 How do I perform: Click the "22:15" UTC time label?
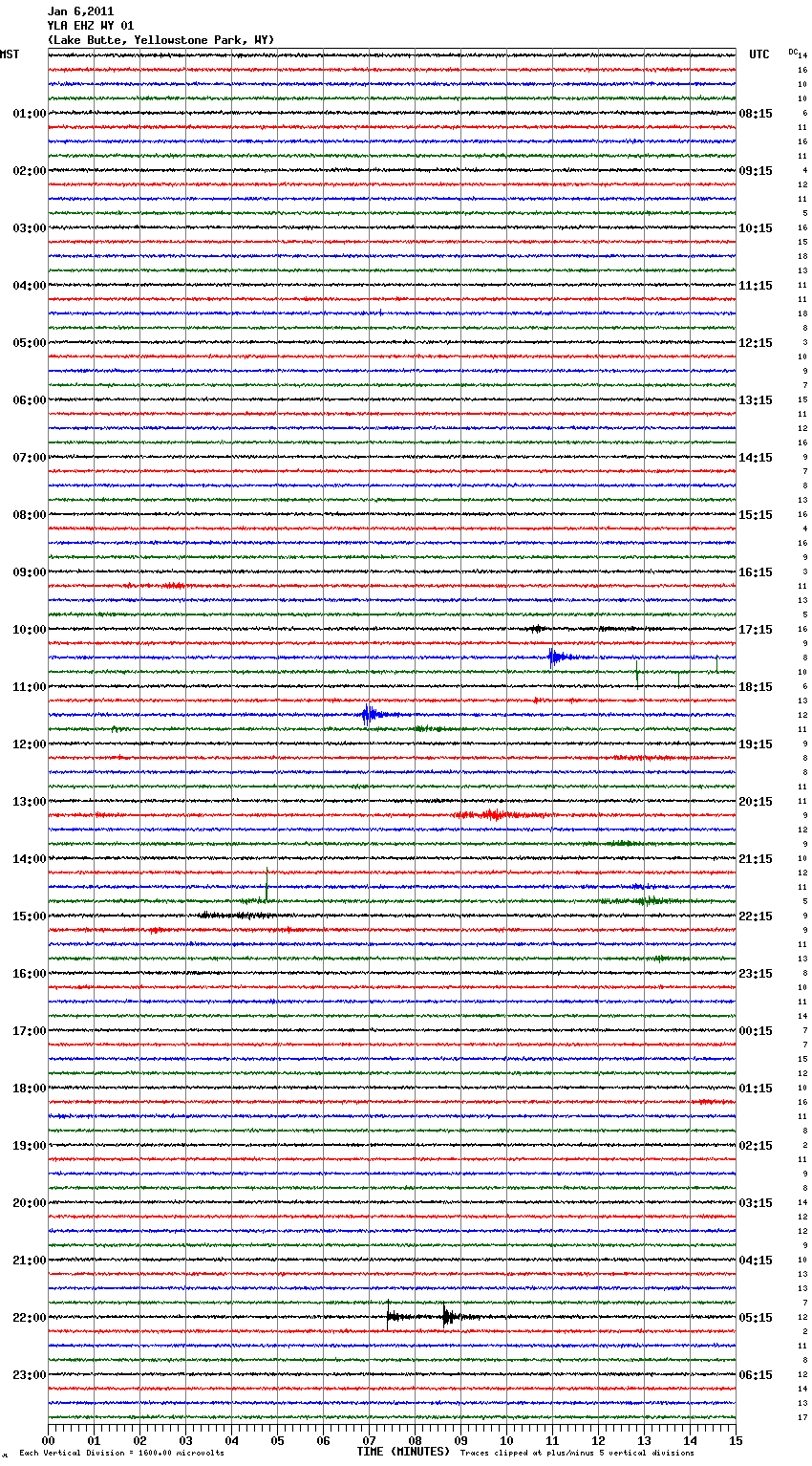click(756, 916)
